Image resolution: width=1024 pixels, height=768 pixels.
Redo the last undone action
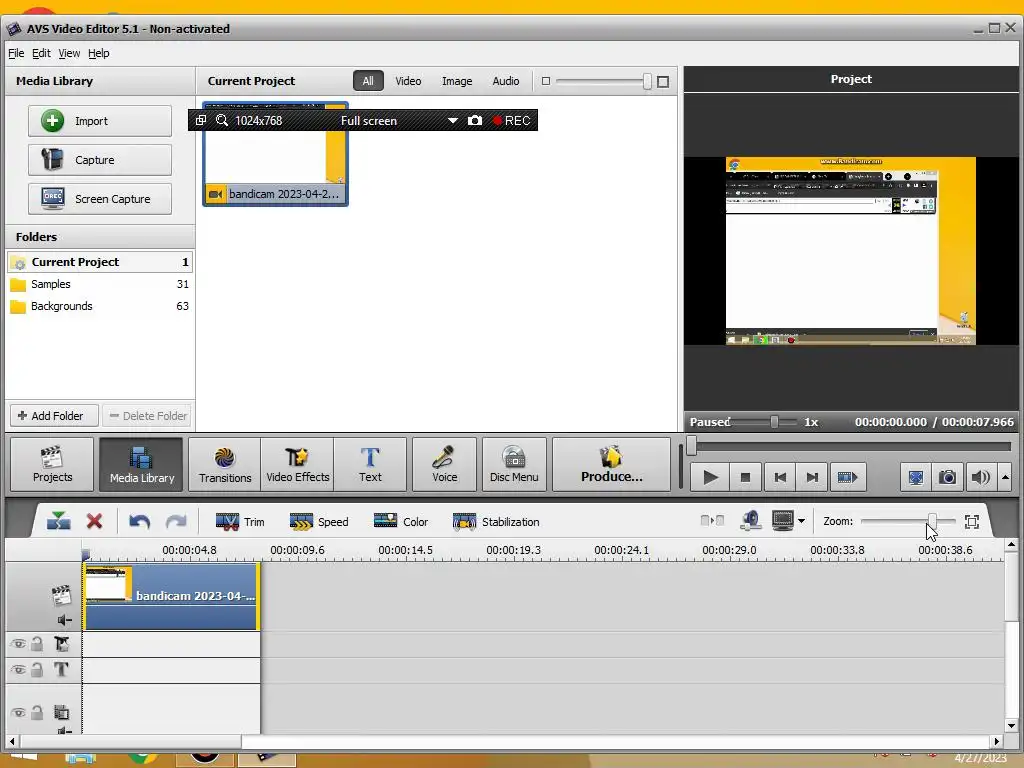[x=176, y=521]
